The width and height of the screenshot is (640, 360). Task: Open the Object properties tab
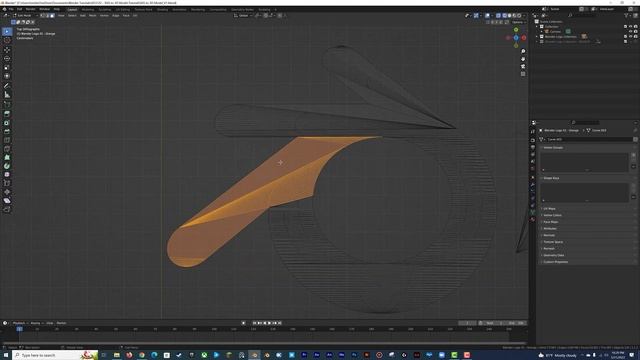point(533,177)
